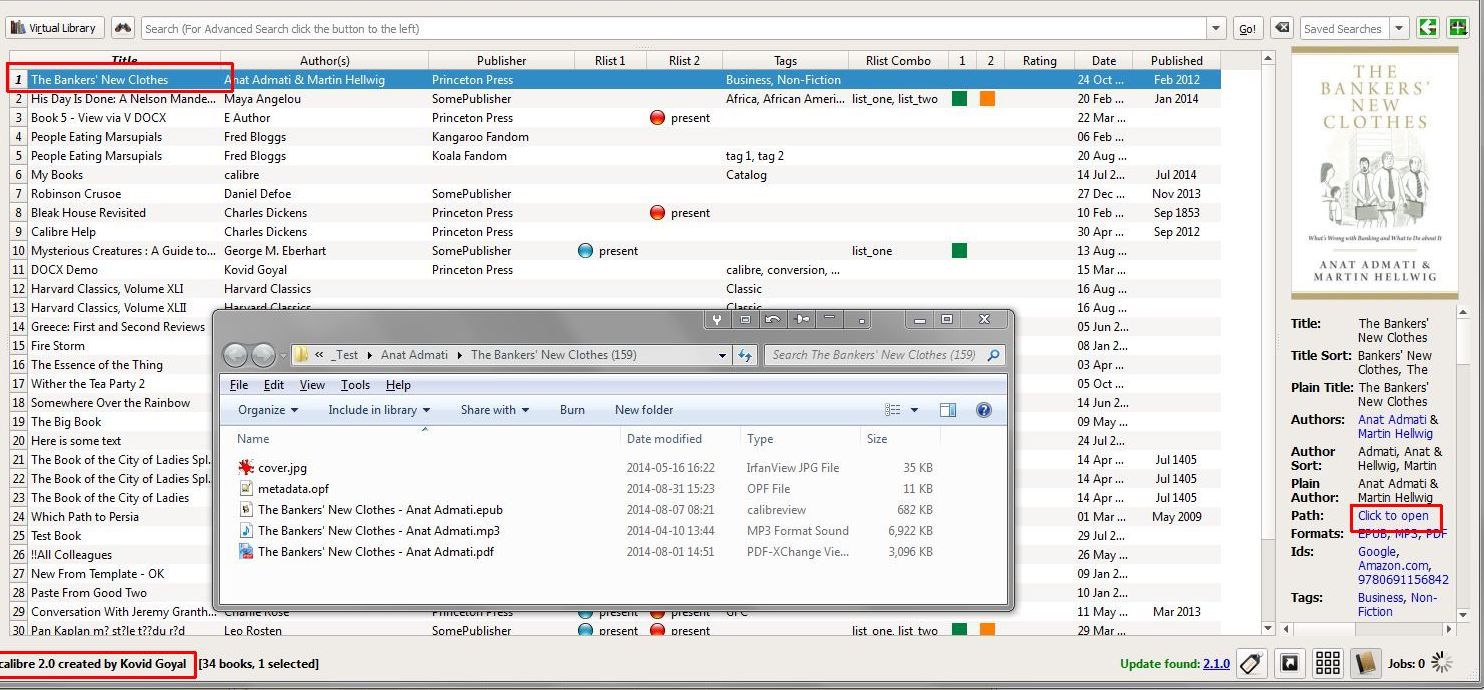
Task: Sort book list by Tags column
Action: coord(785,61)
